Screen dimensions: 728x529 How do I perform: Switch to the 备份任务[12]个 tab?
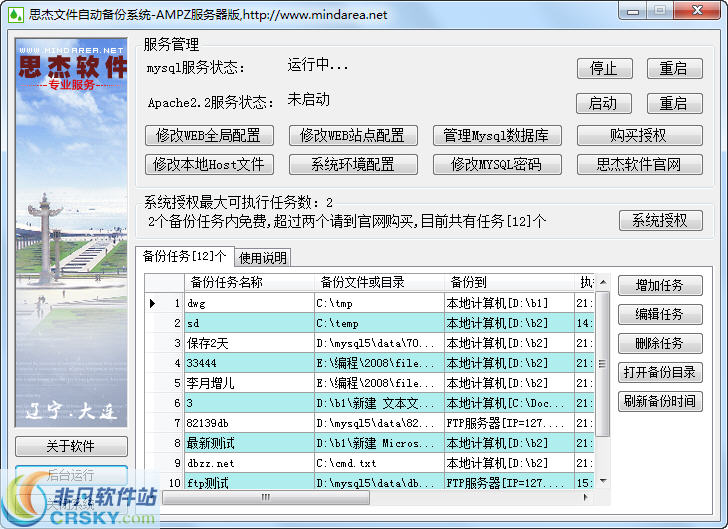click(x=184, y=256)
